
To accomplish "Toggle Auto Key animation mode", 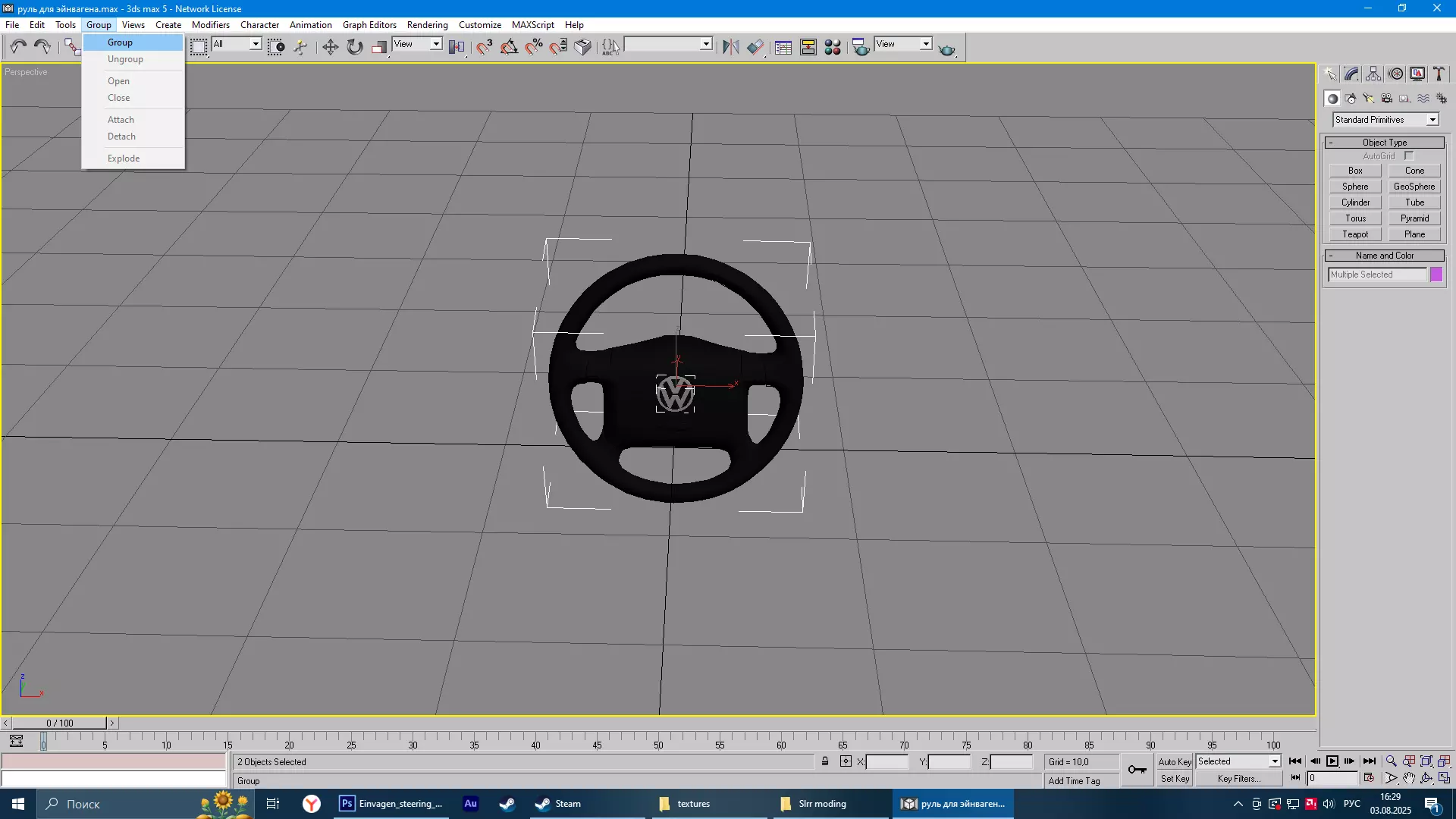I will [x=1174, y=761].
